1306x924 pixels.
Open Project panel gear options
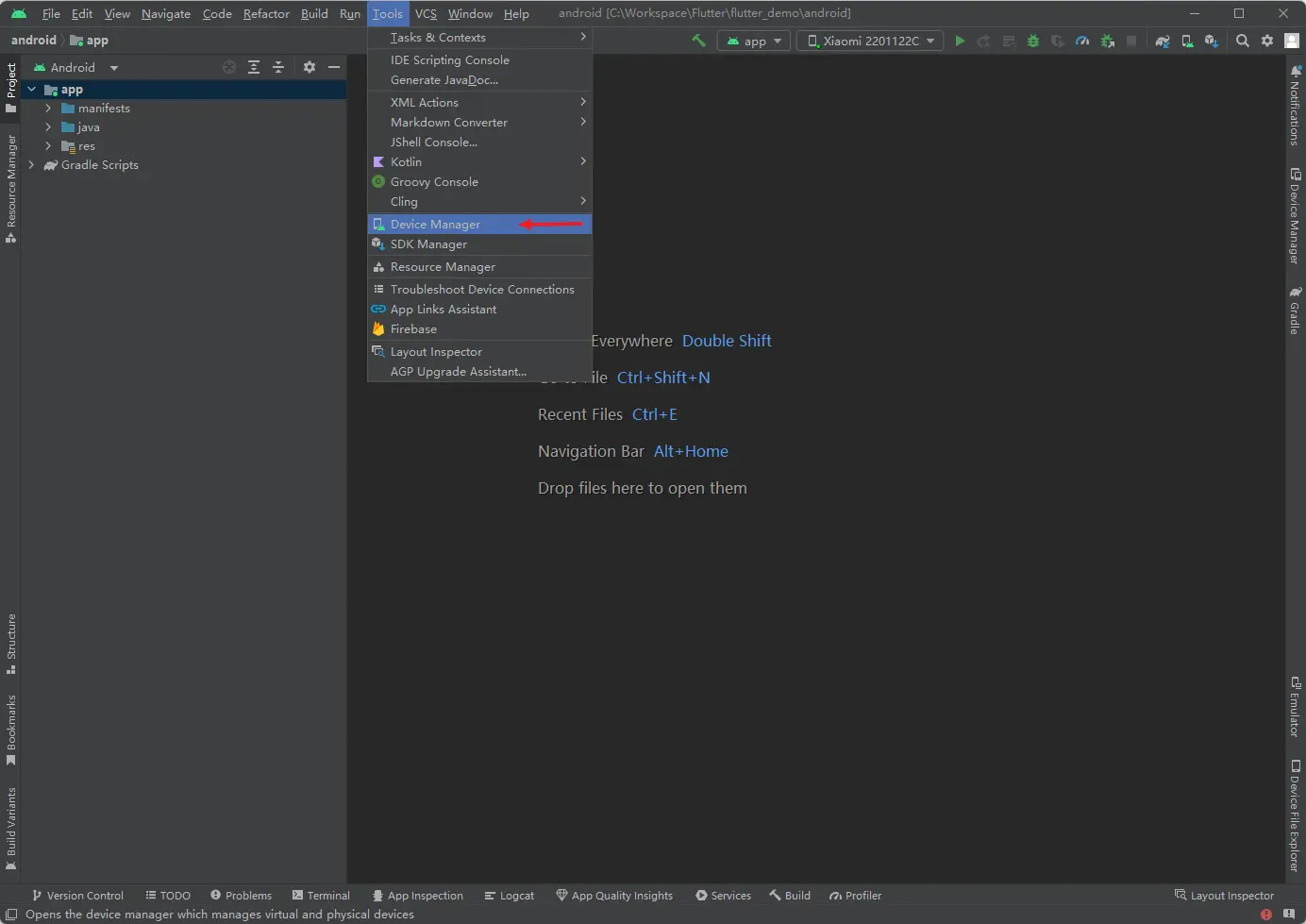coord(310,67)
